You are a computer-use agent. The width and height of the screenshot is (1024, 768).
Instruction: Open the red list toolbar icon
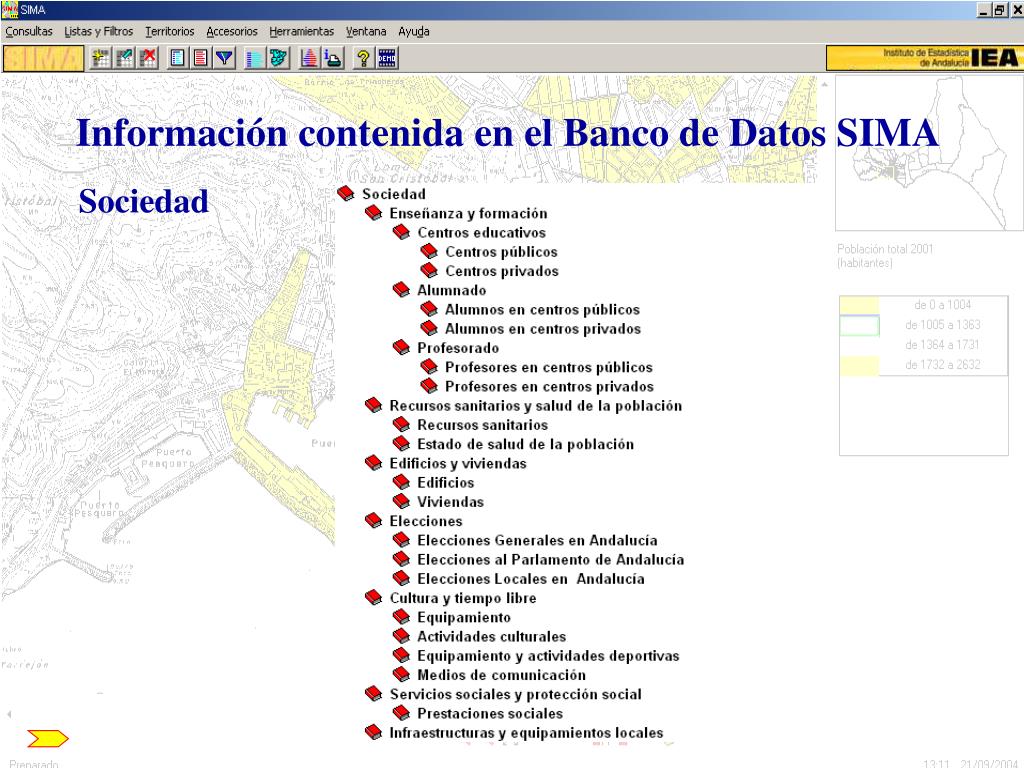tap(200, 58)
